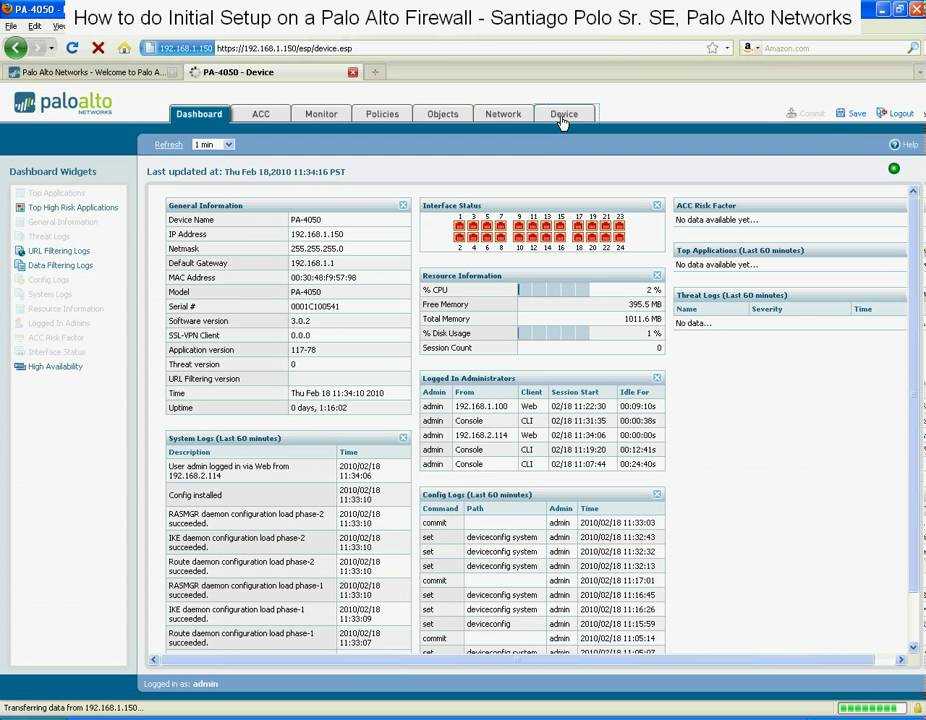Open the File menu
Screen dimensions: 926x720
11,26
